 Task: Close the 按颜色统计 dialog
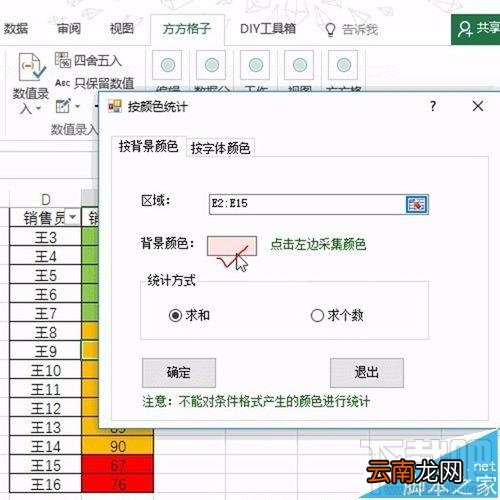click(x=478, y=106)
